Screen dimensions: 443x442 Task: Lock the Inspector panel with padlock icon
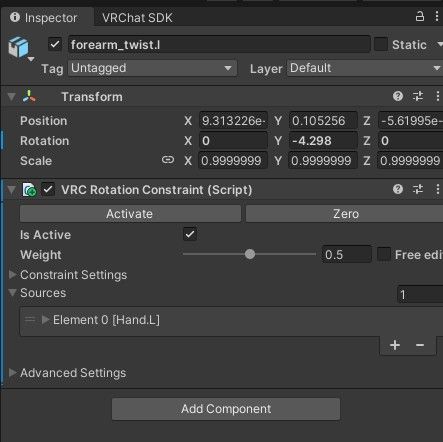coord(420,16)
